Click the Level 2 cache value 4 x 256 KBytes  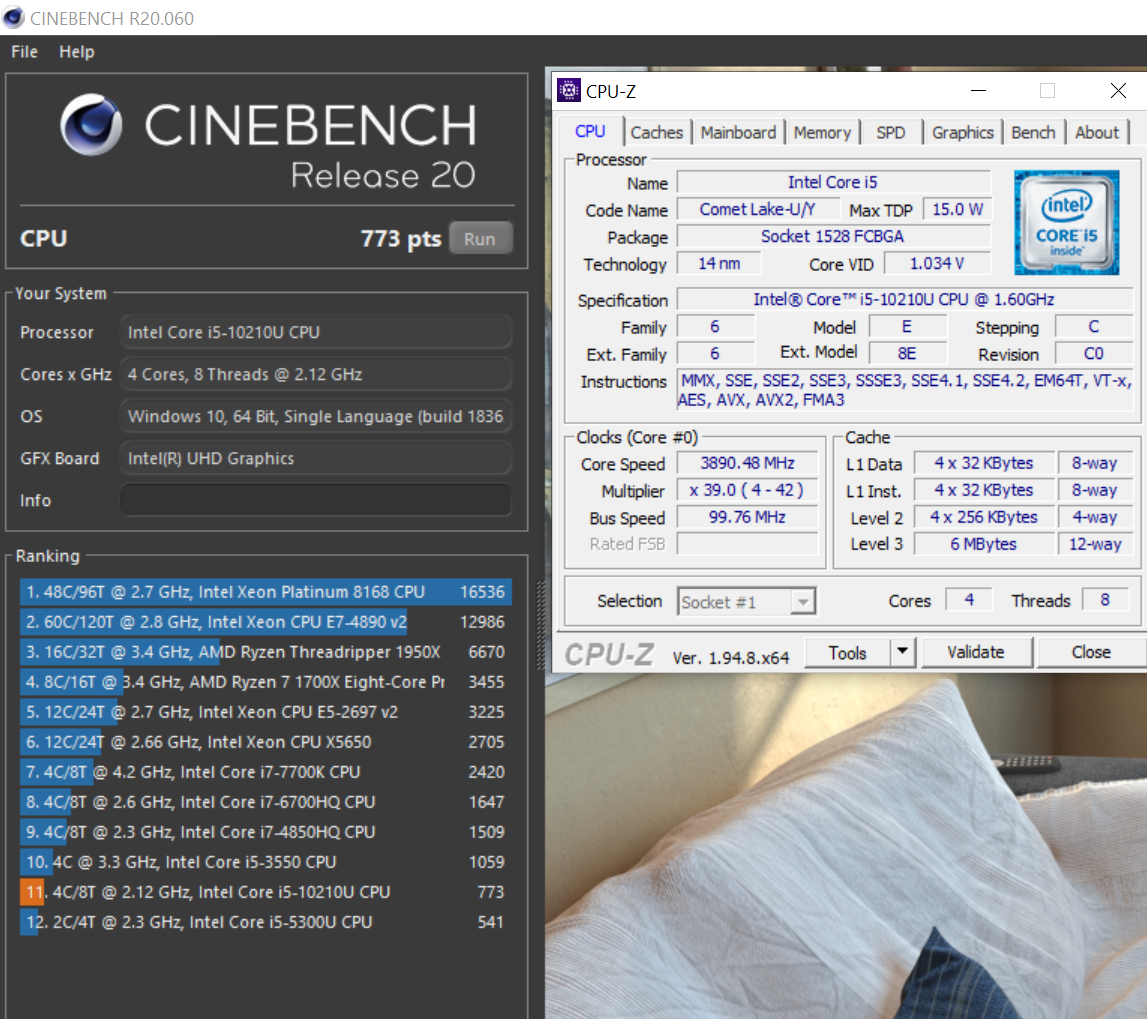[x=983, y=517]
